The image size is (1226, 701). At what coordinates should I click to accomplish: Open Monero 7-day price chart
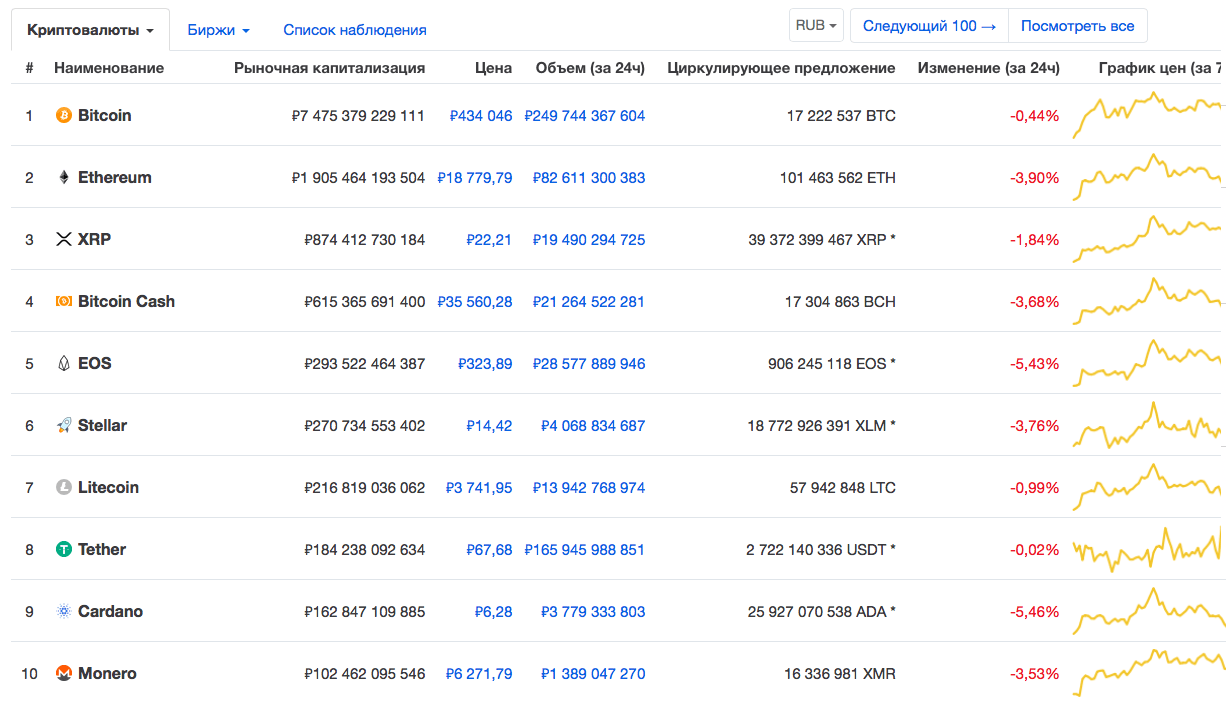coord(1148,672)
